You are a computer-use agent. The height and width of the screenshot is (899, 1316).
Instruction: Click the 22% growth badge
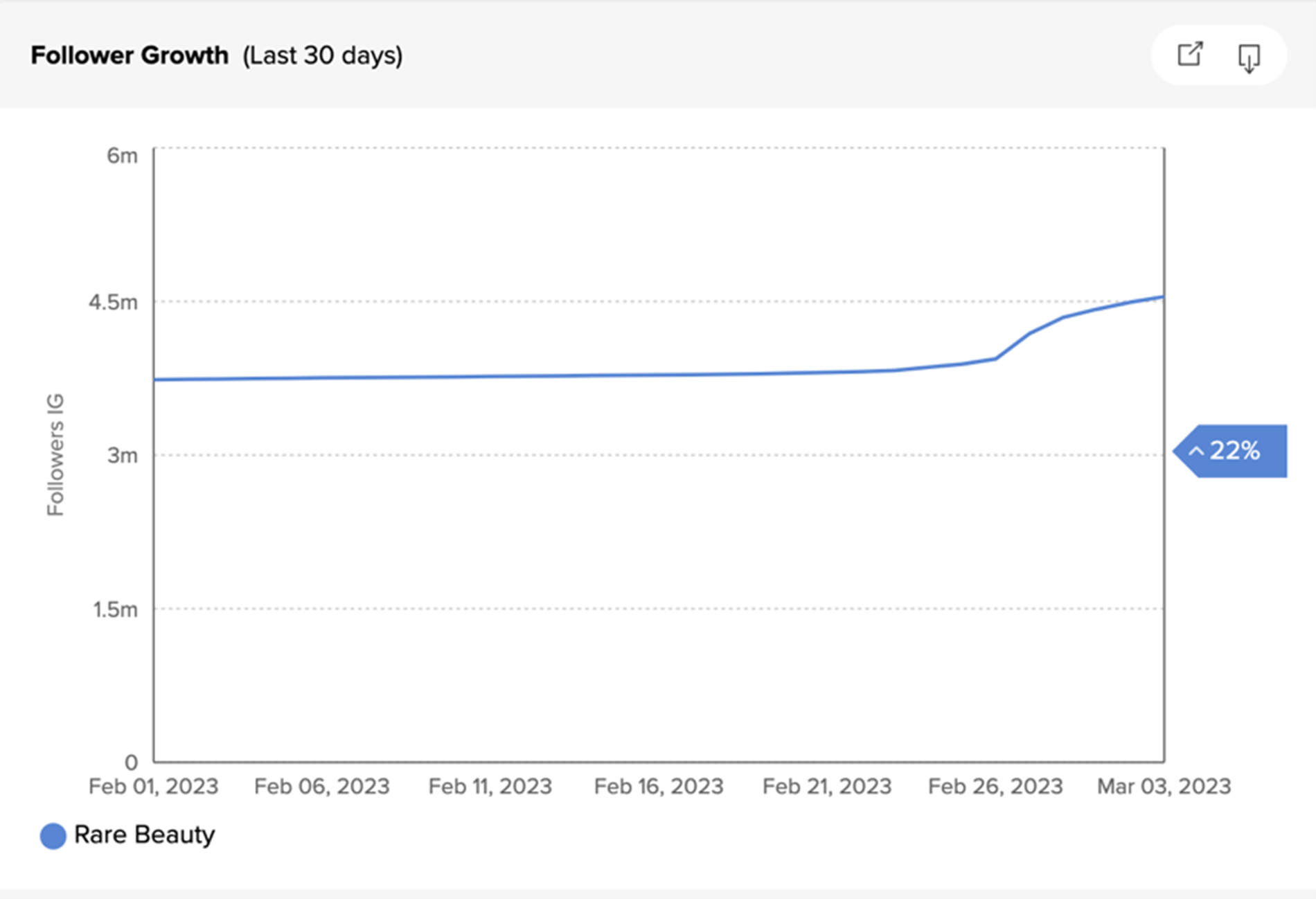1233,451
